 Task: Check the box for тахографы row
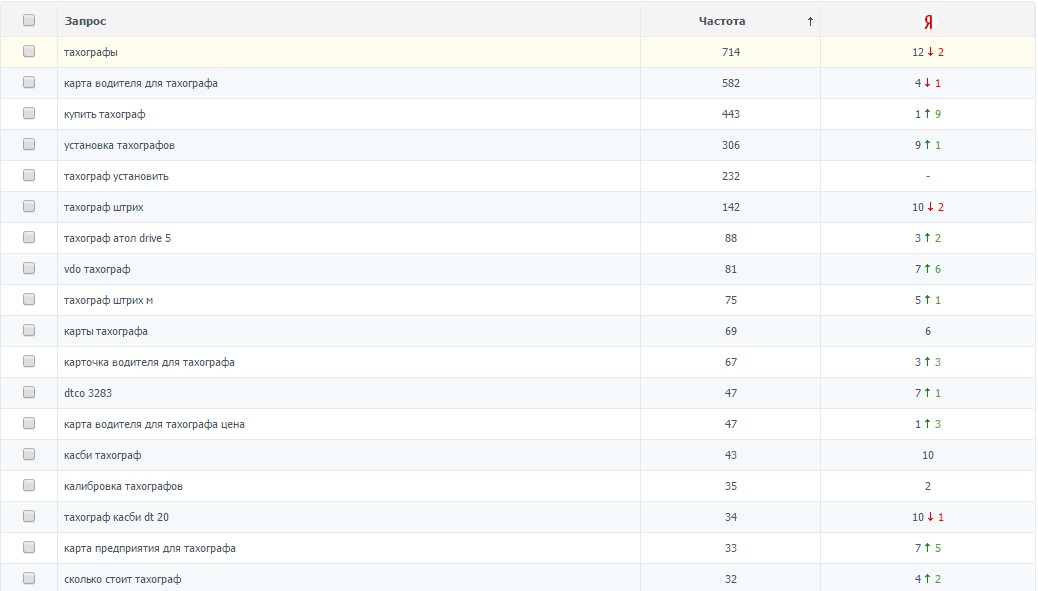tap(29, 51)
